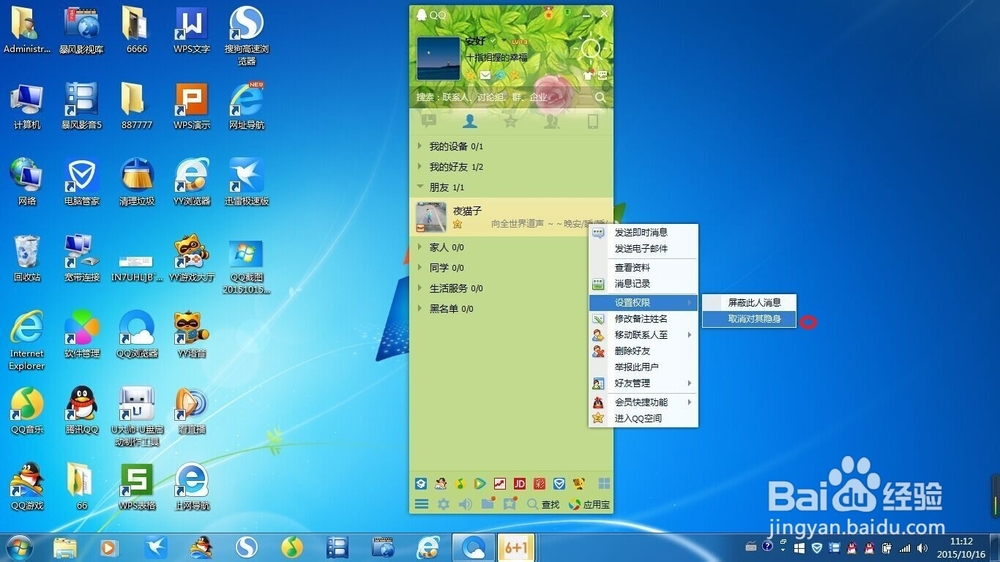Image resolution: width=1000 pixels, height=562 pixels.
Task: Select 消息记录 from context menu
Action: click(x=643, y=283)
